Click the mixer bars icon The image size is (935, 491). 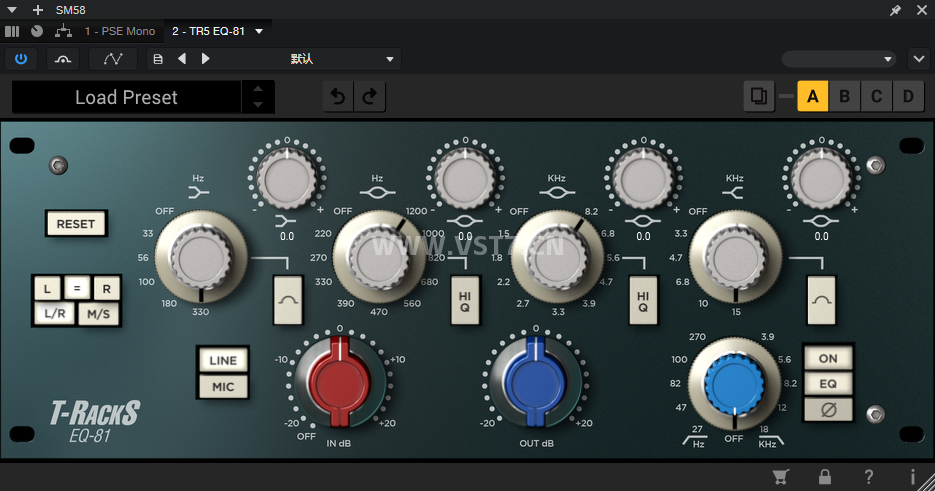(12, 31)
